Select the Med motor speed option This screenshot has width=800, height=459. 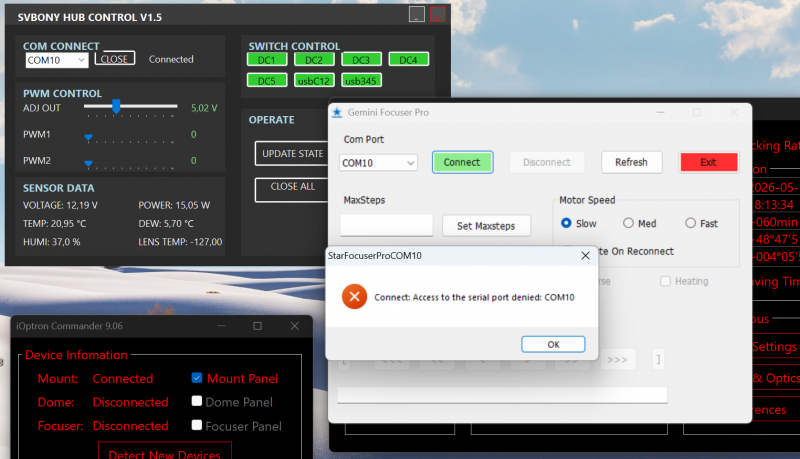[628, 223]
